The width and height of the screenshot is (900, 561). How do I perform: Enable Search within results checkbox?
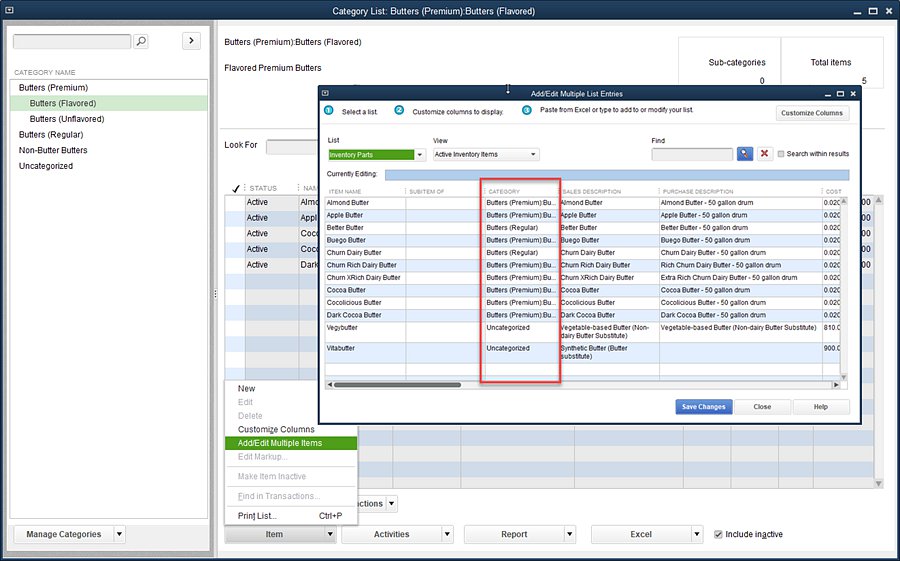tap(782, 154)
